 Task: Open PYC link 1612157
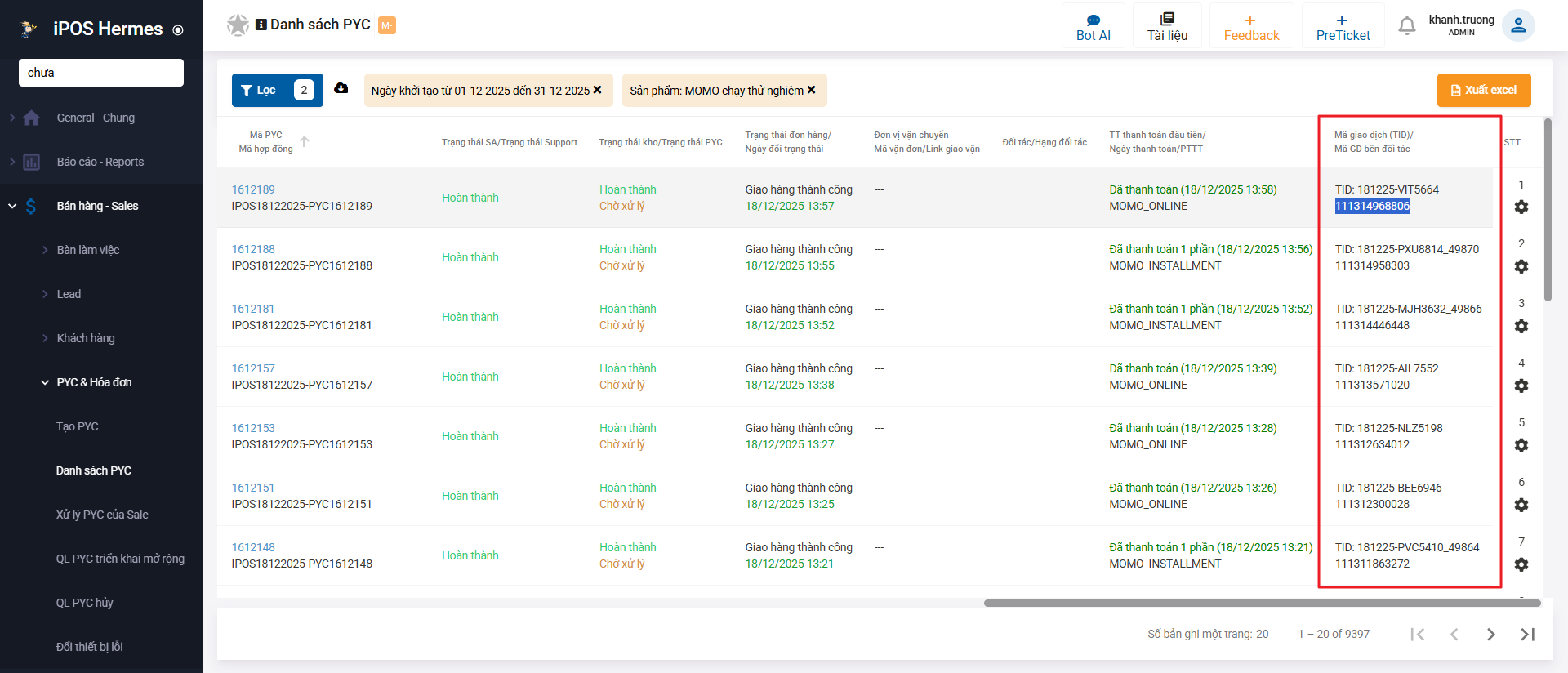pyautogui.click(x=253, y=368)
